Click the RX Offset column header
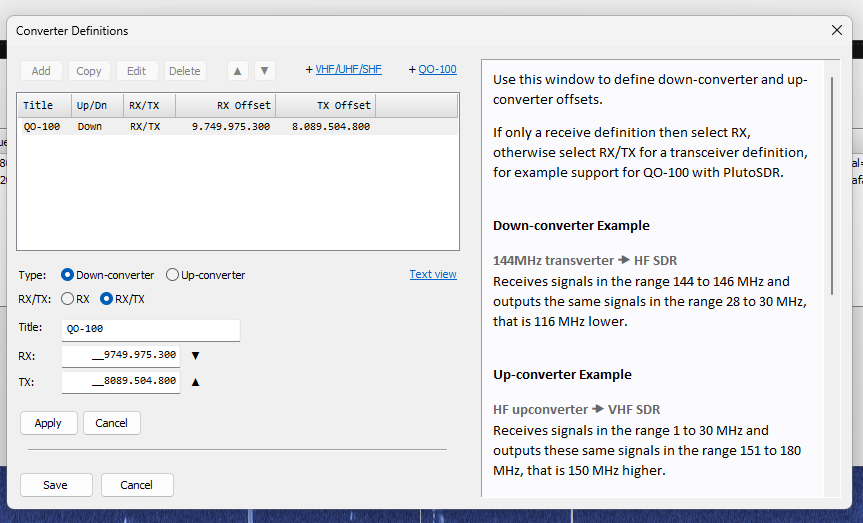The image size is (863, 523). tap(226, 105)
